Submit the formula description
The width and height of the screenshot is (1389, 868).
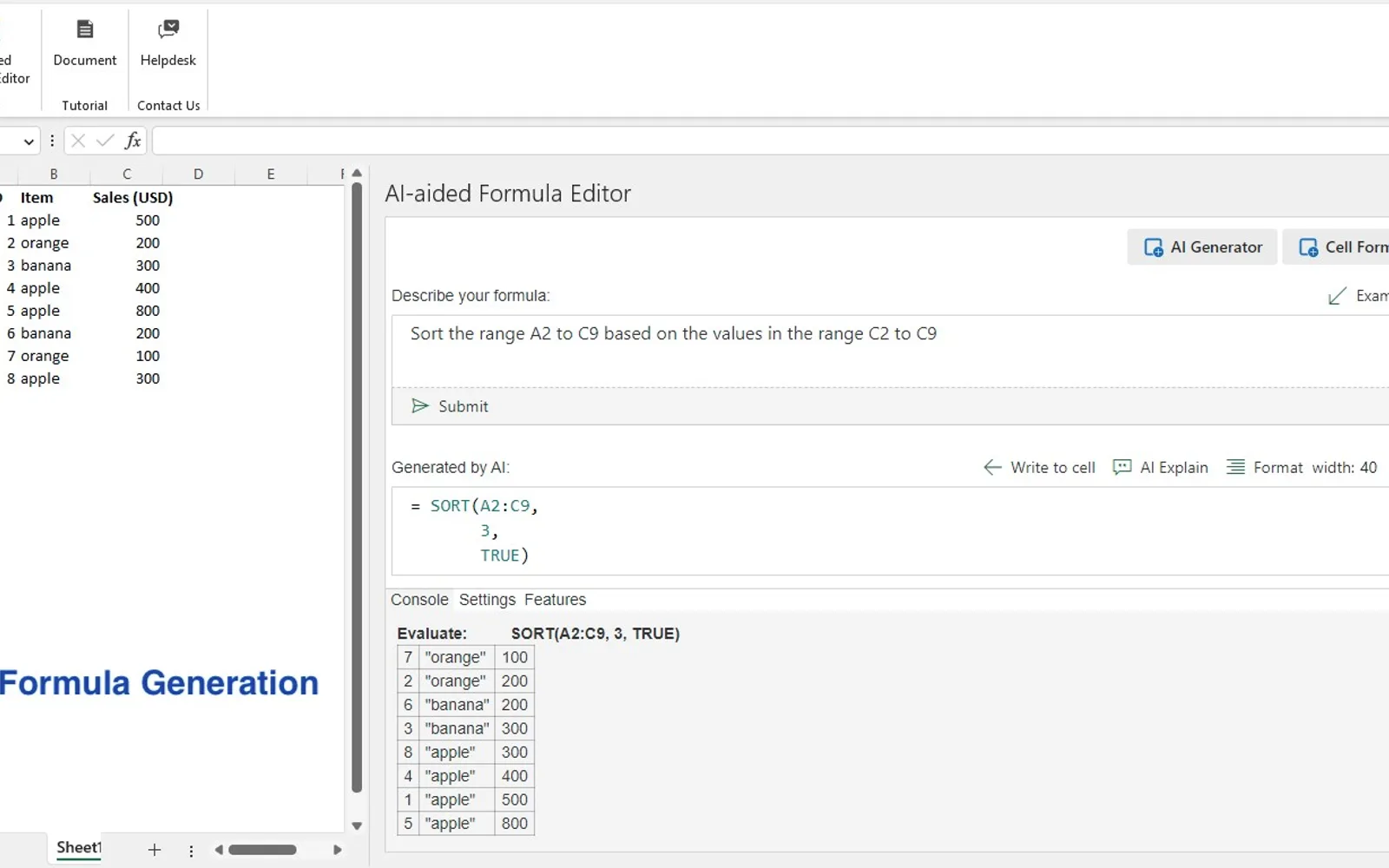coord(450,406)
